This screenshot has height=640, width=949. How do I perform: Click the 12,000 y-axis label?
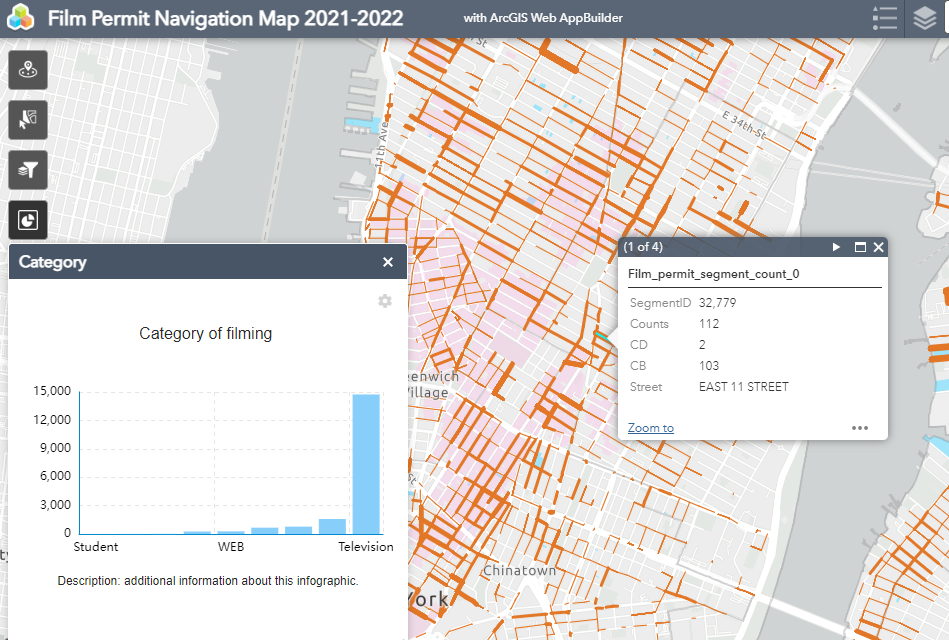(x=52, y=420)
